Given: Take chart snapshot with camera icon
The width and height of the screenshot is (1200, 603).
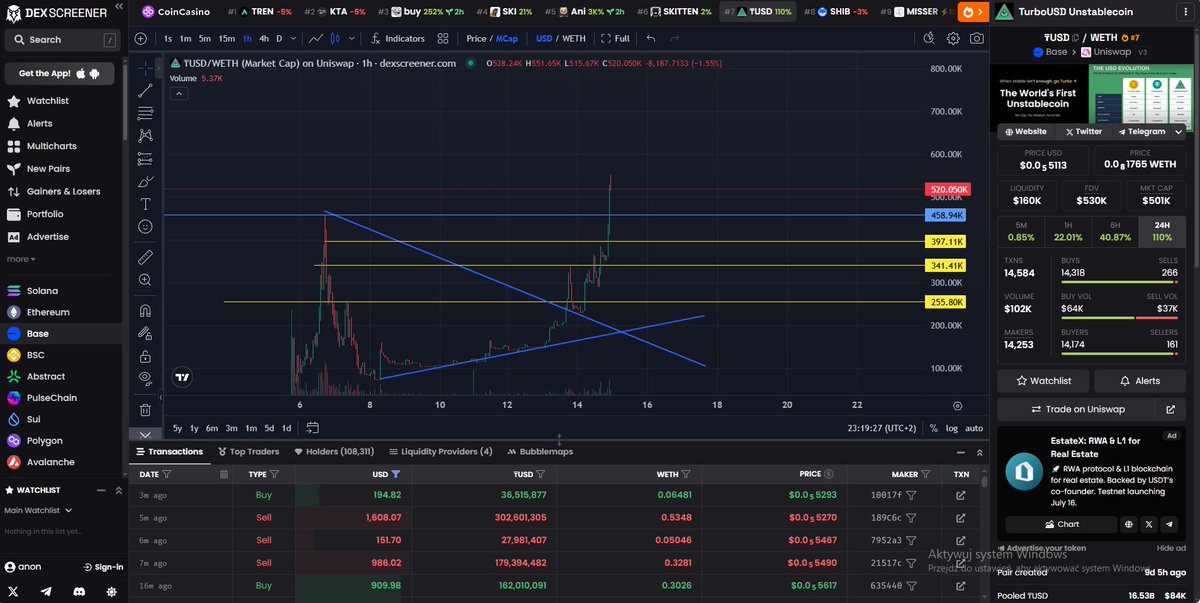Looking at the screenshot, I should 976,38.
